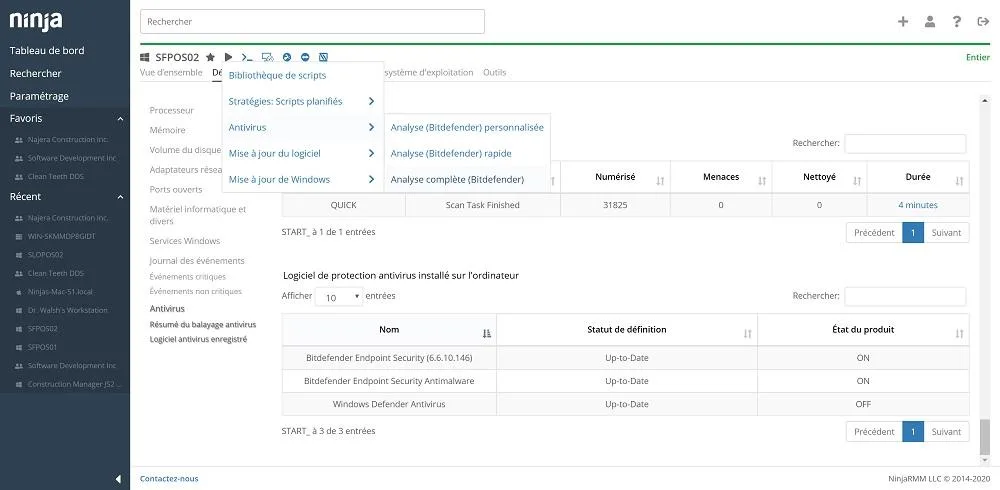The image size is (1000, 490).
Task: Click Suivant under installed antivirus table
Action: [x=946, y=432]
